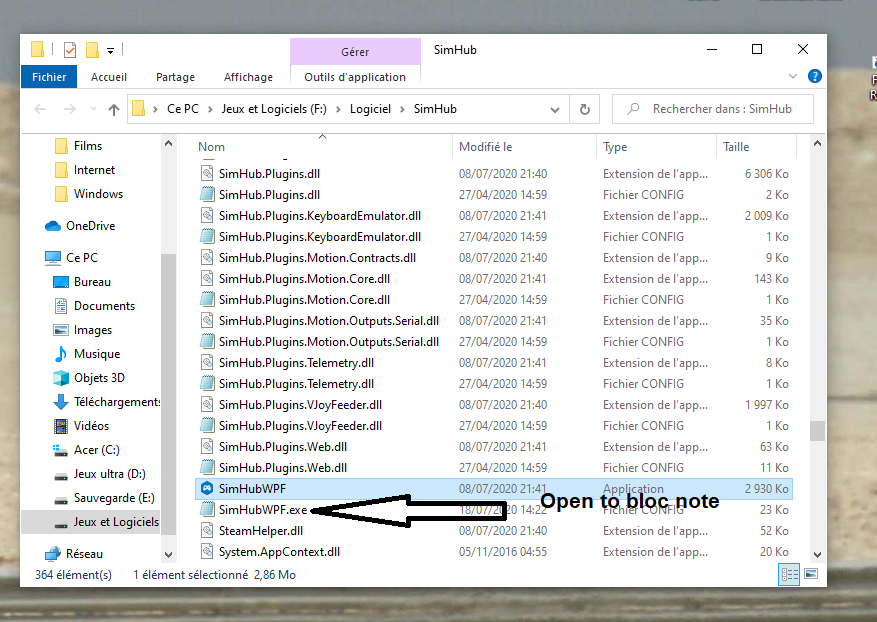Click the Documents icon in sidebar
Viewport: 877px width, 622px height.
point(60,306)
